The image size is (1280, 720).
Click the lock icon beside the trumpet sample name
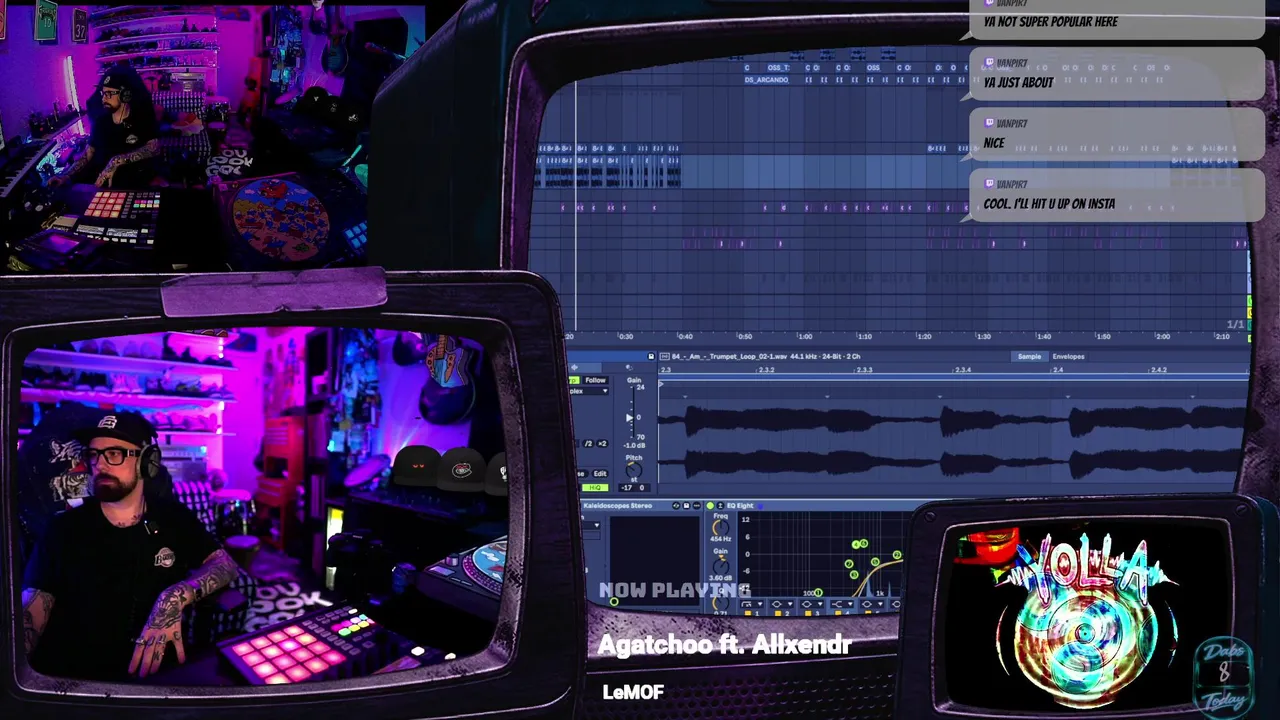[x=651, y=356]
